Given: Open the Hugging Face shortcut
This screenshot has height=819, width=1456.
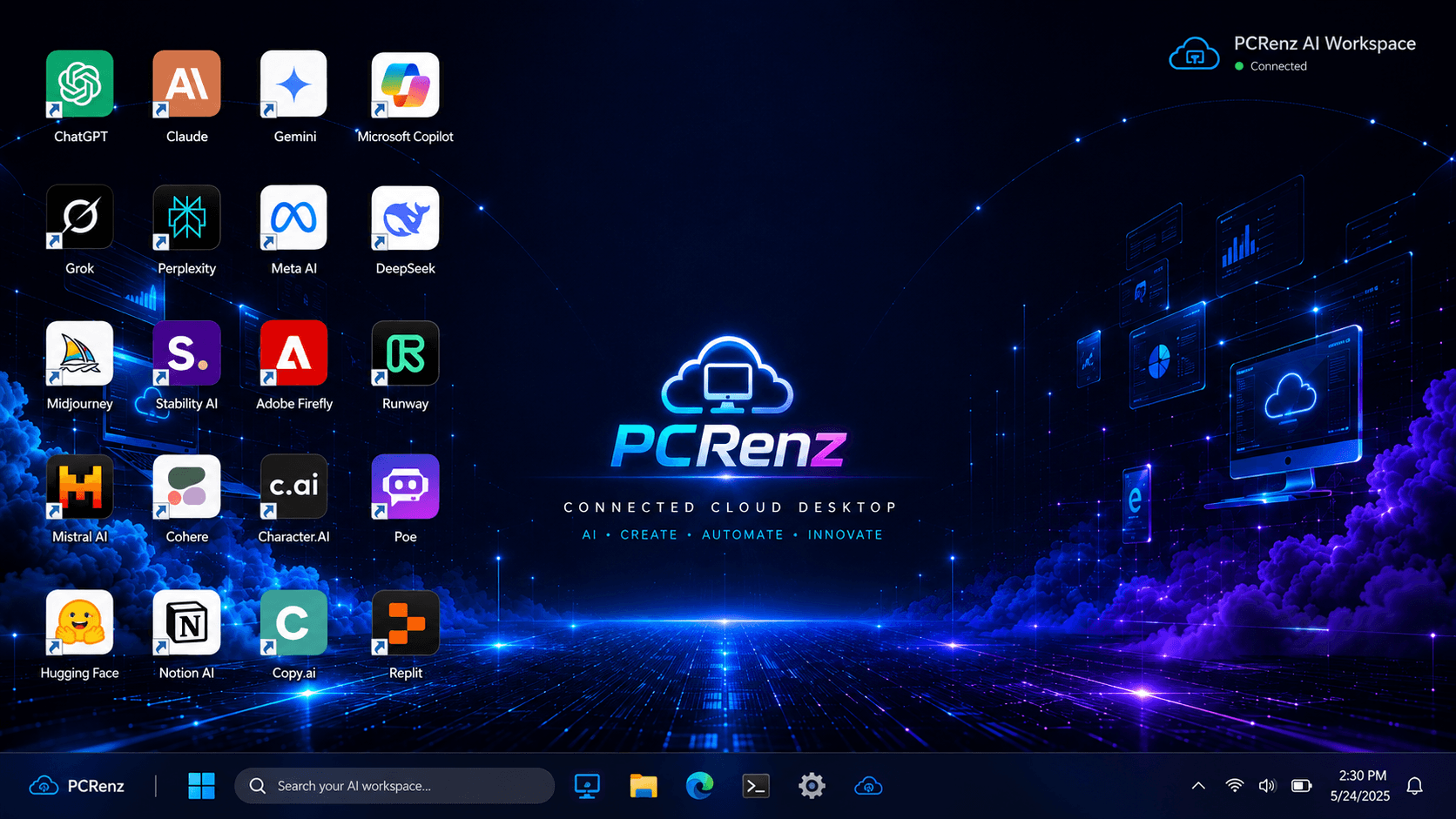Looking at the screenshot, I should [x=80, y=622].
